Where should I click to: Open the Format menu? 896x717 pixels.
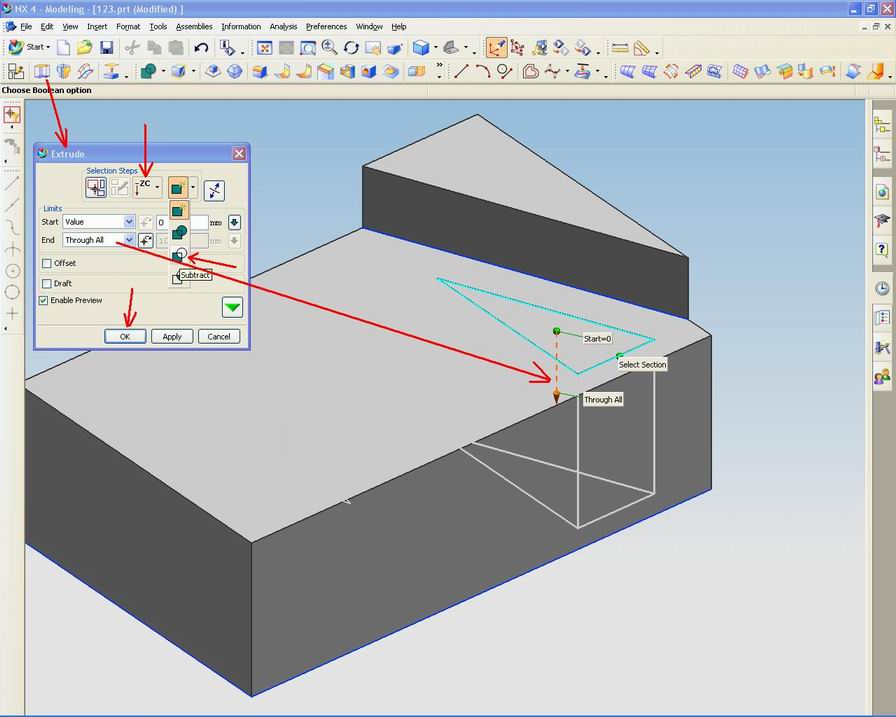[128, 26]
